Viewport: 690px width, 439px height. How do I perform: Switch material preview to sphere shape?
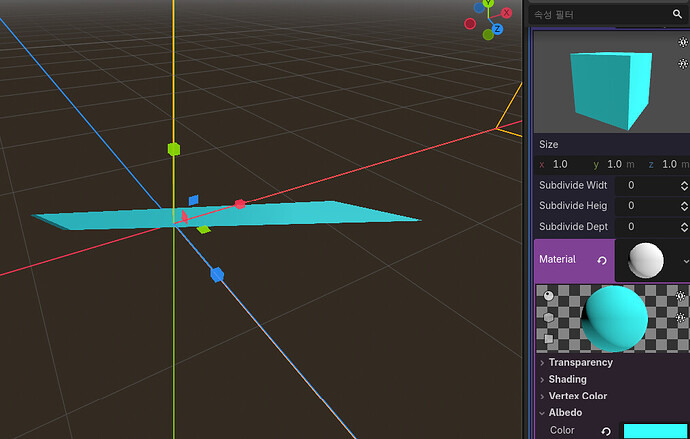(x=548, y=296)
